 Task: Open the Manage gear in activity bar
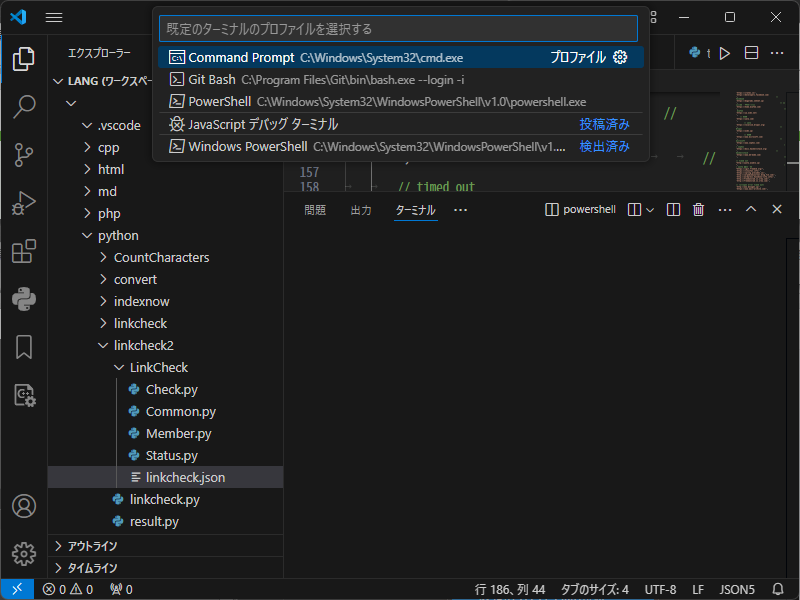[x=23, y=553]
